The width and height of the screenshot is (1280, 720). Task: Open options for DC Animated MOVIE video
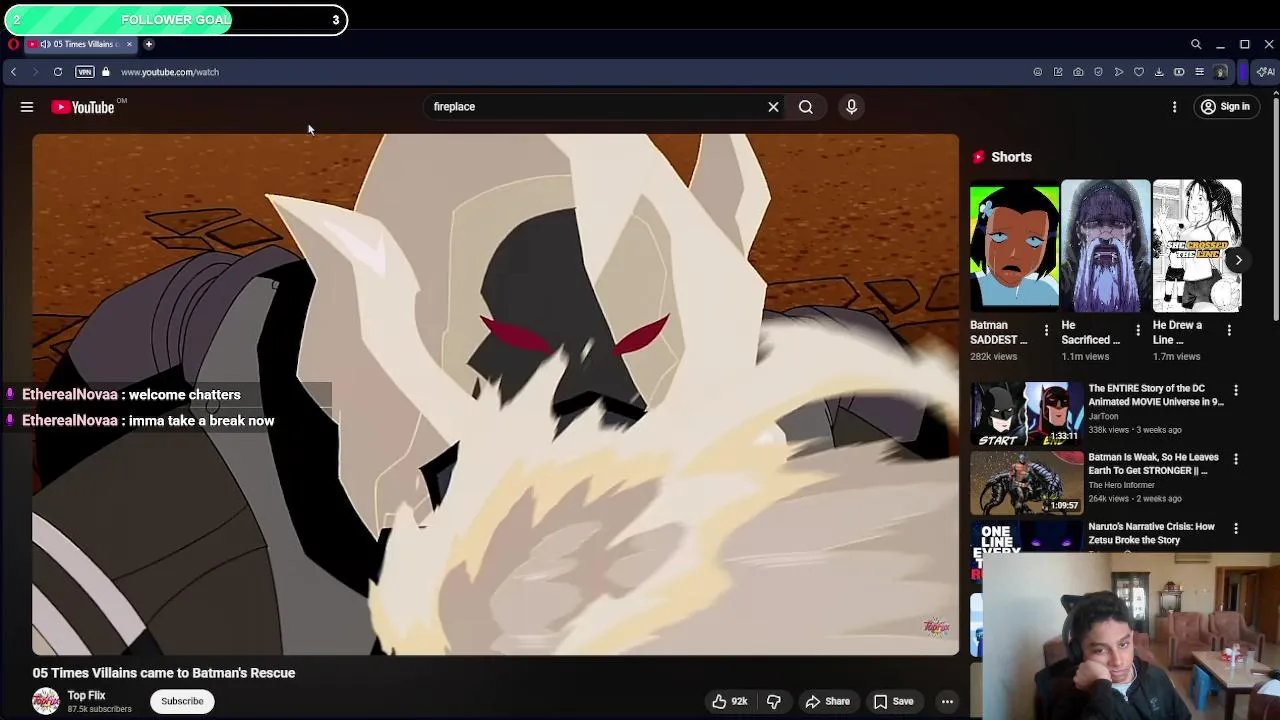click(x=1236, y=390)
